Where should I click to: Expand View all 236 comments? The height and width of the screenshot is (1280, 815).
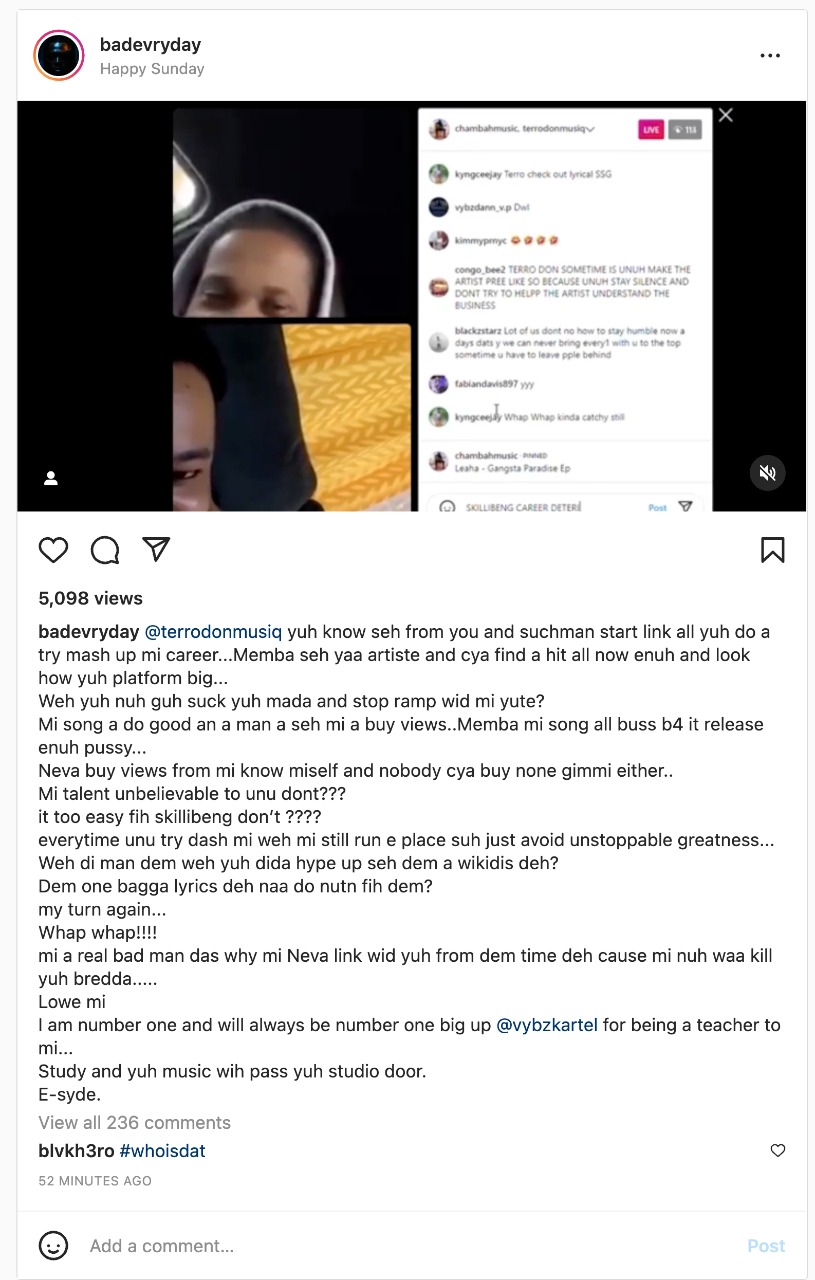135,1123
